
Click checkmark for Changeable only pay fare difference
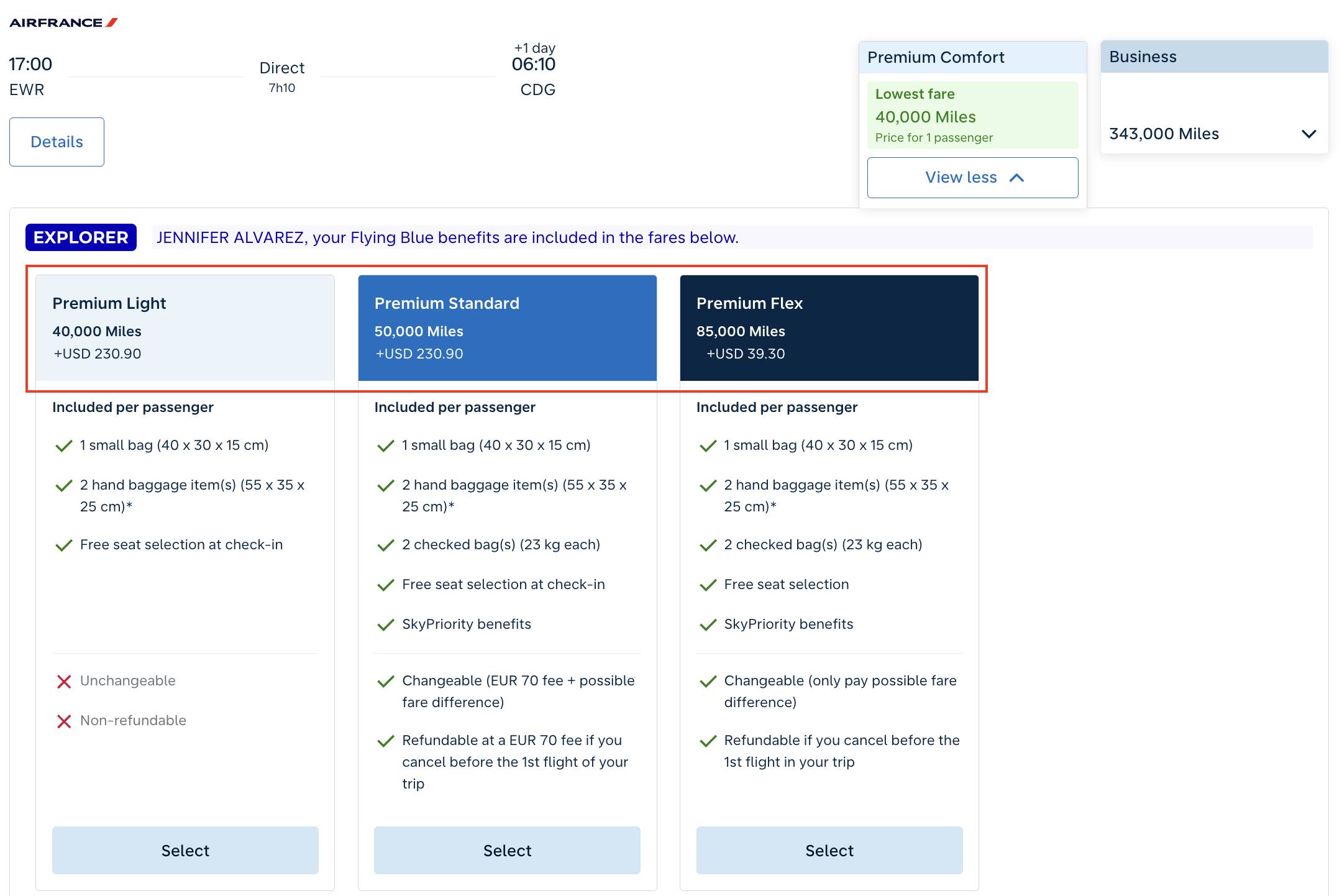(708, 682)
